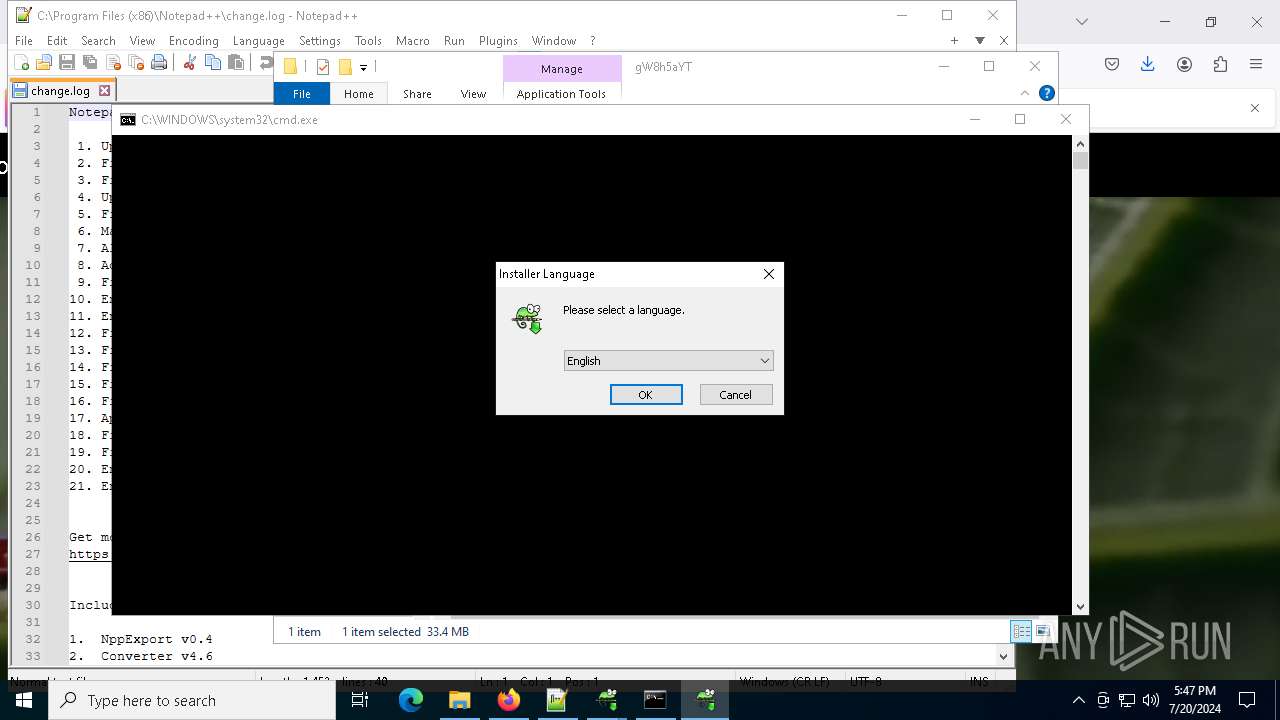Click the cmd scrollbar down arrow

(1080, 606)
